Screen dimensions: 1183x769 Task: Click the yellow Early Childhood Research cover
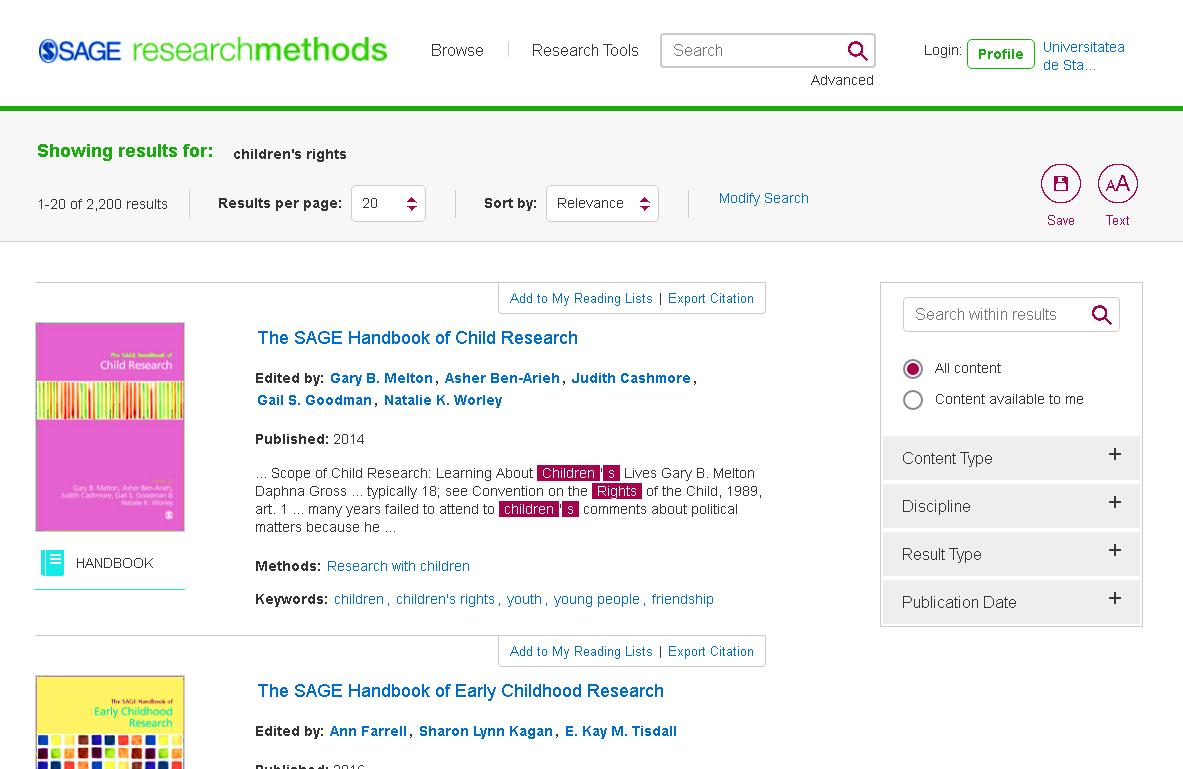[x=110, y=722]
